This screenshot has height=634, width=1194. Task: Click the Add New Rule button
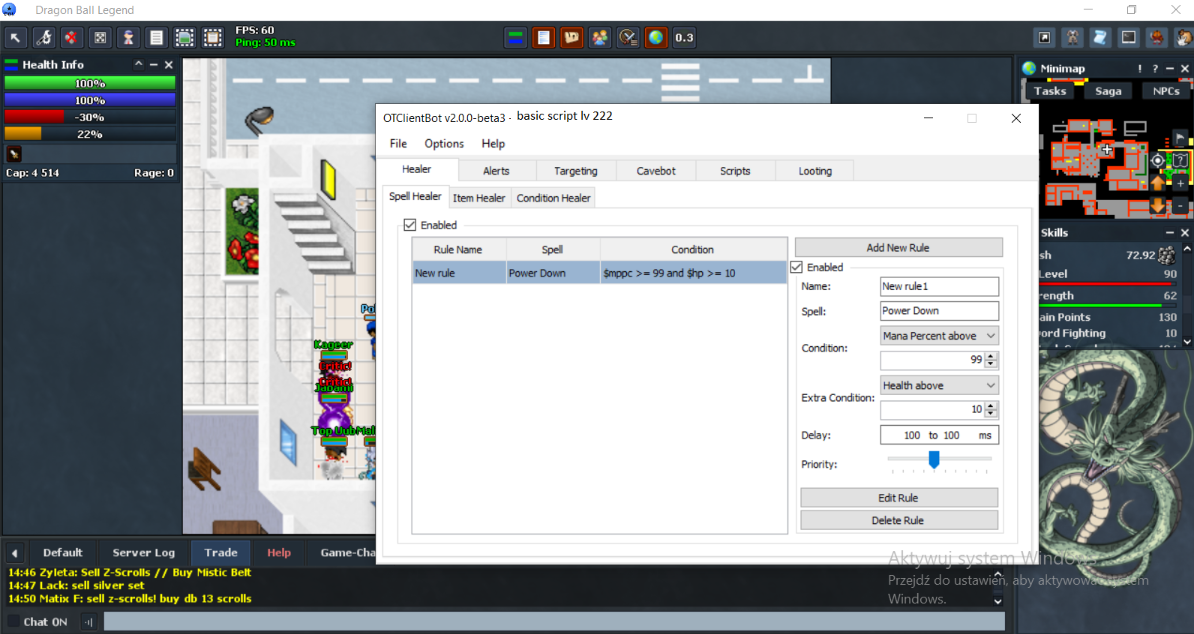tap(898, 247)
